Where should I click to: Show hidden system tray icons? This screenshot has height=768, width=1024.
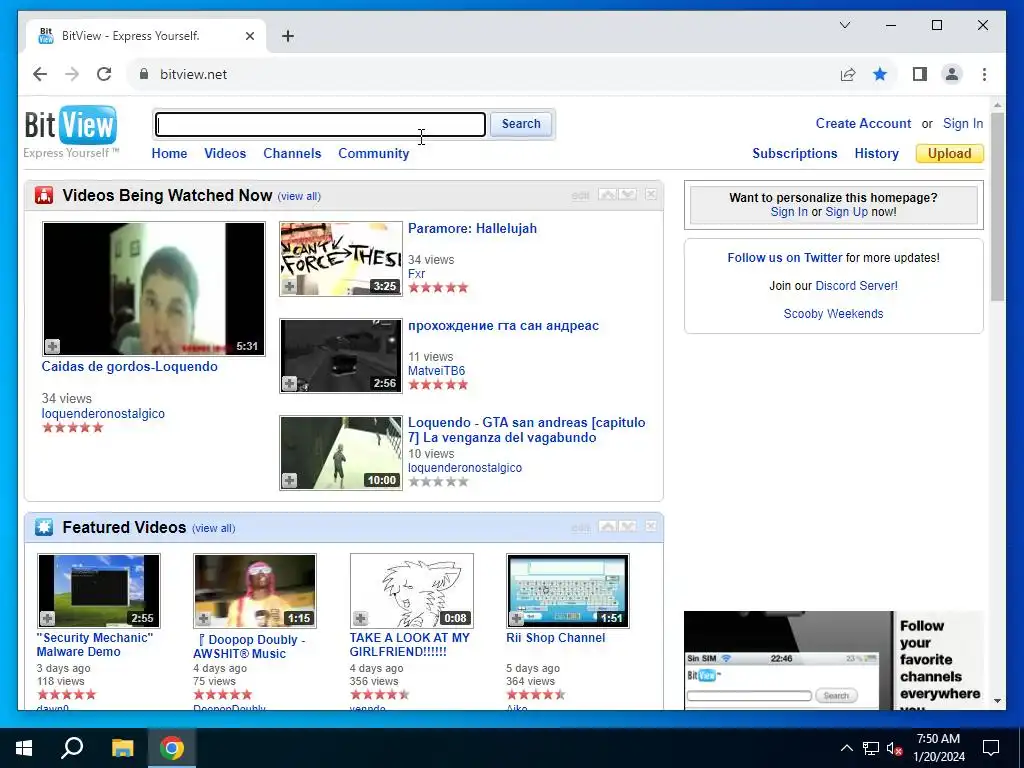tap(846, 748)
